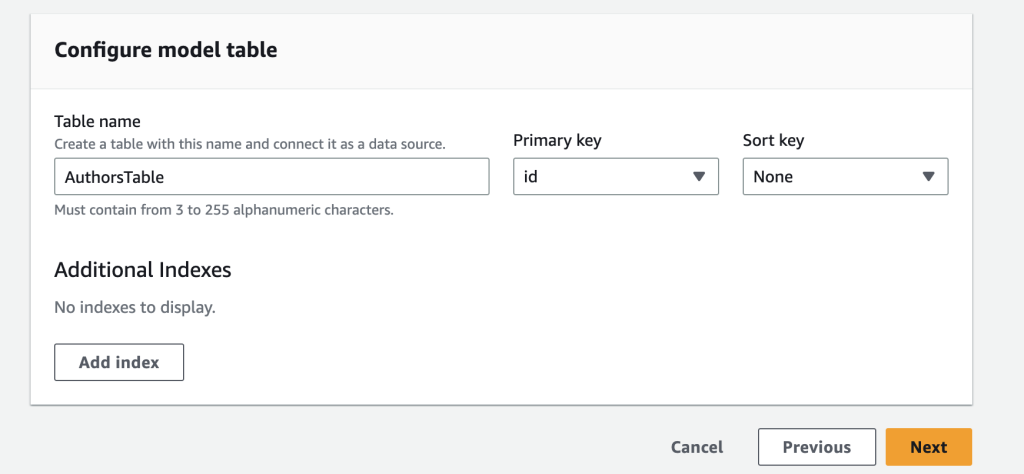Screen dimensions: 1024x474
Task: Go back with the Previous button
Action: (816, 447)
